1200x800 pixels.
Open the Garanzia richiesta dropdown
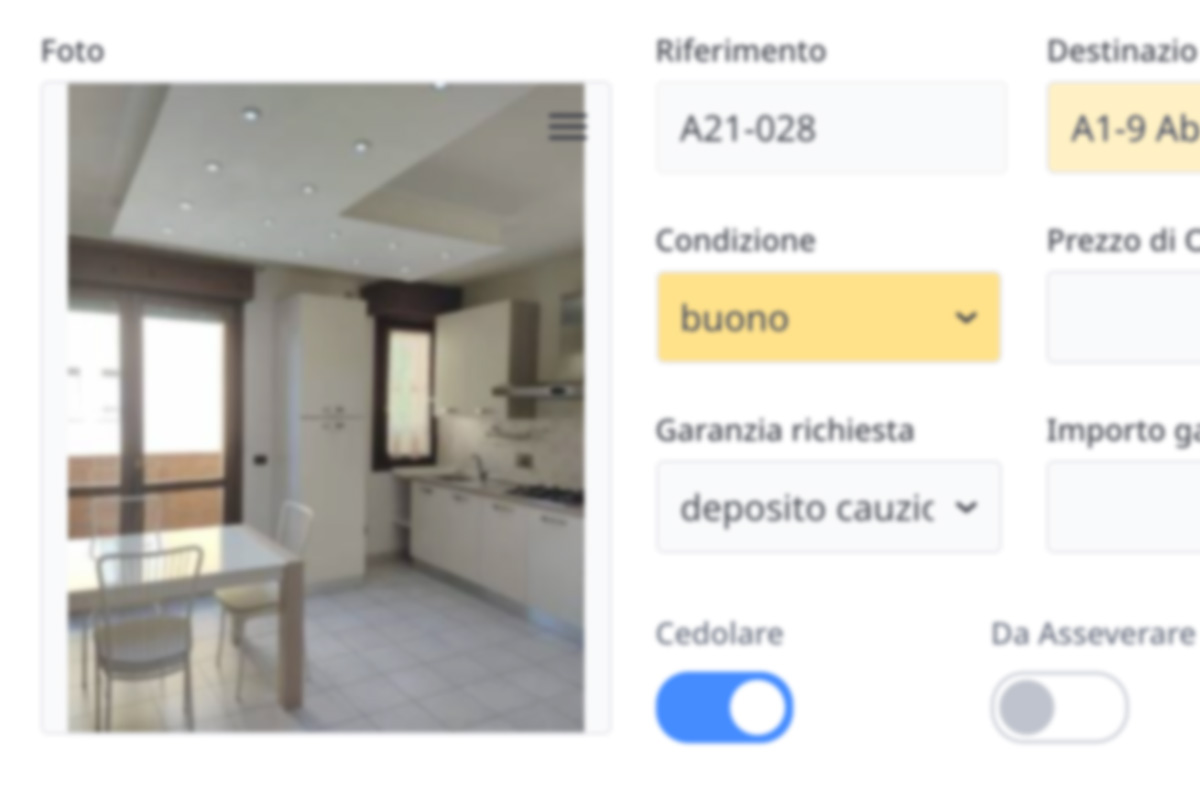(x=828, y=507)
